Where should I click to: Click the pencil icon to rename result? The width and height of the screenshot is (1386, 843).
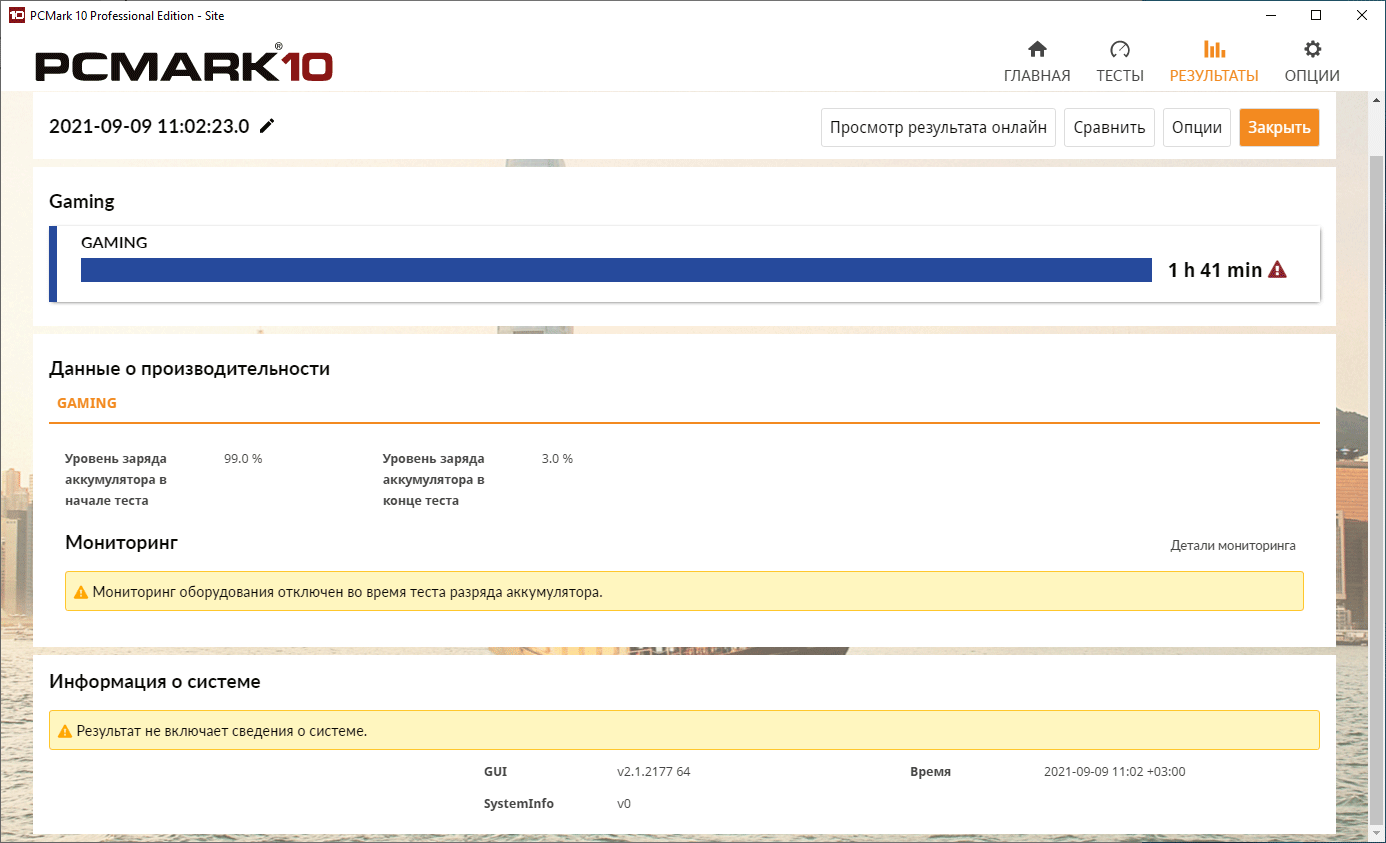(267, 126)
